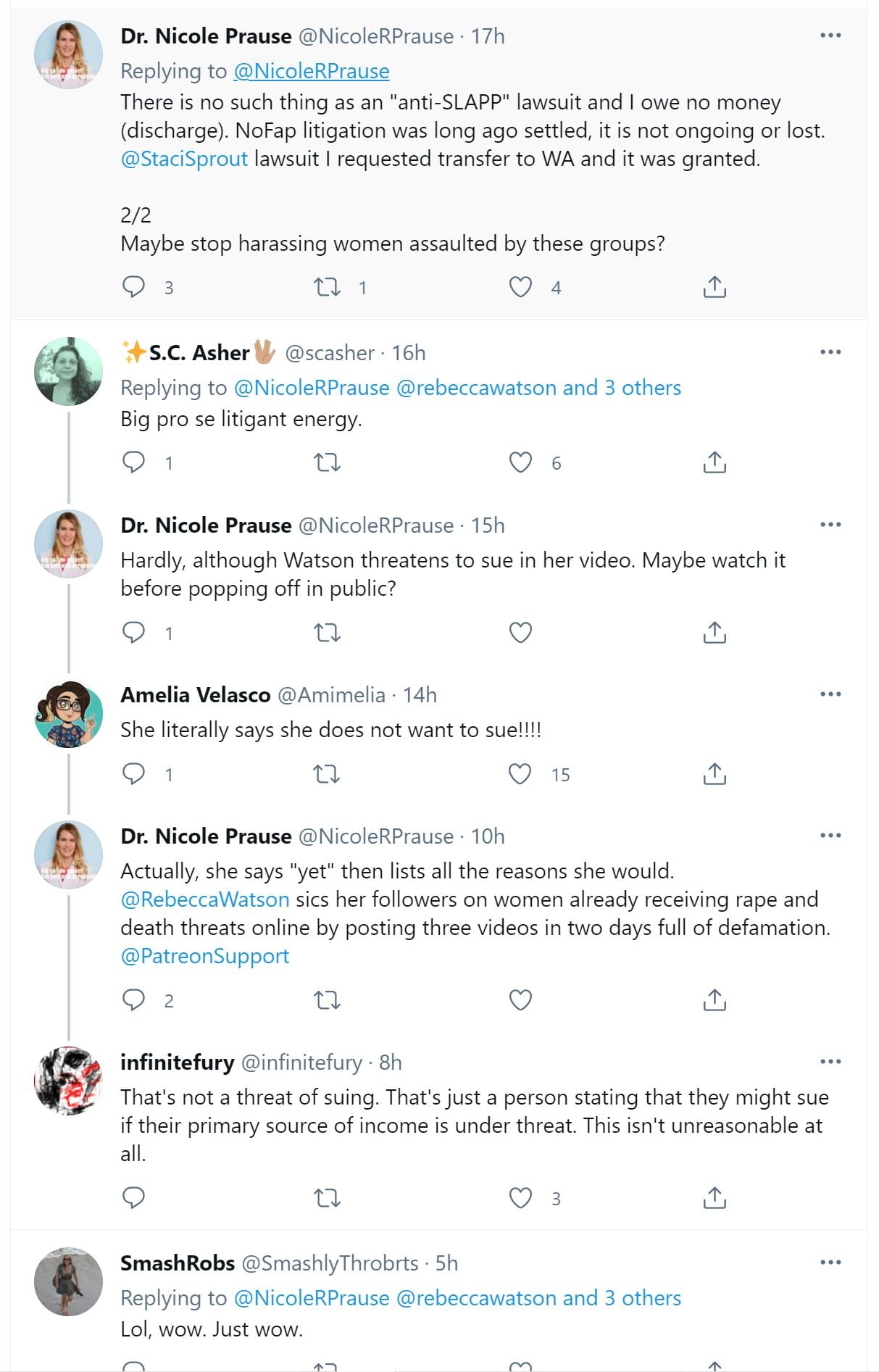The image size is (879, 1372).
Task: Retweet S.C. Asher's tweet
Action: 327,462
